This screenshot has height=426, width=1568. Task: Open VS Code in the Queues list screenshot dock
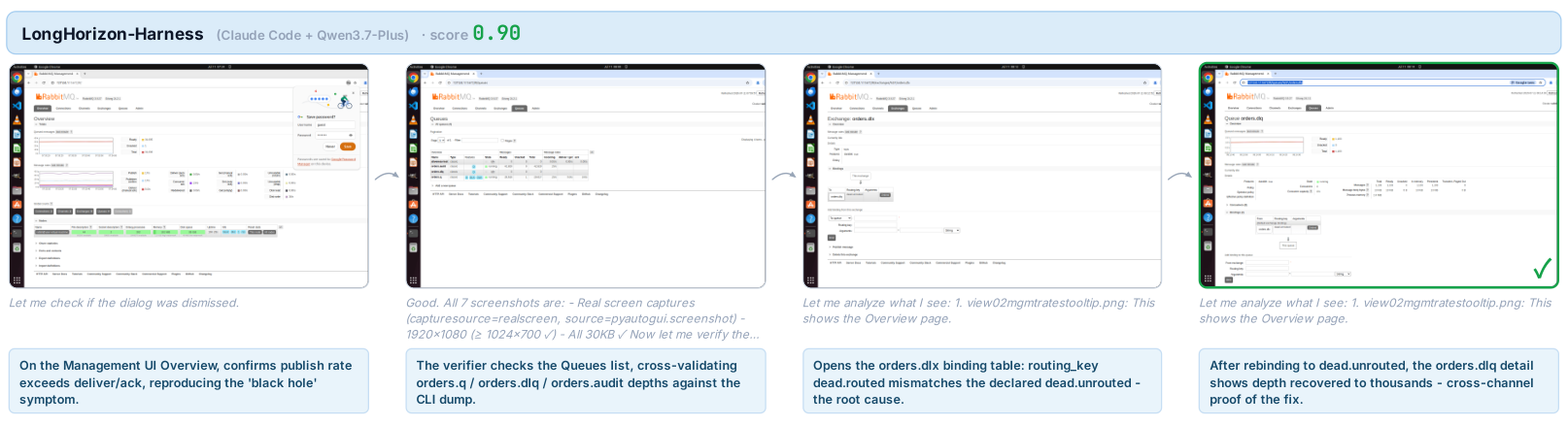413,106
